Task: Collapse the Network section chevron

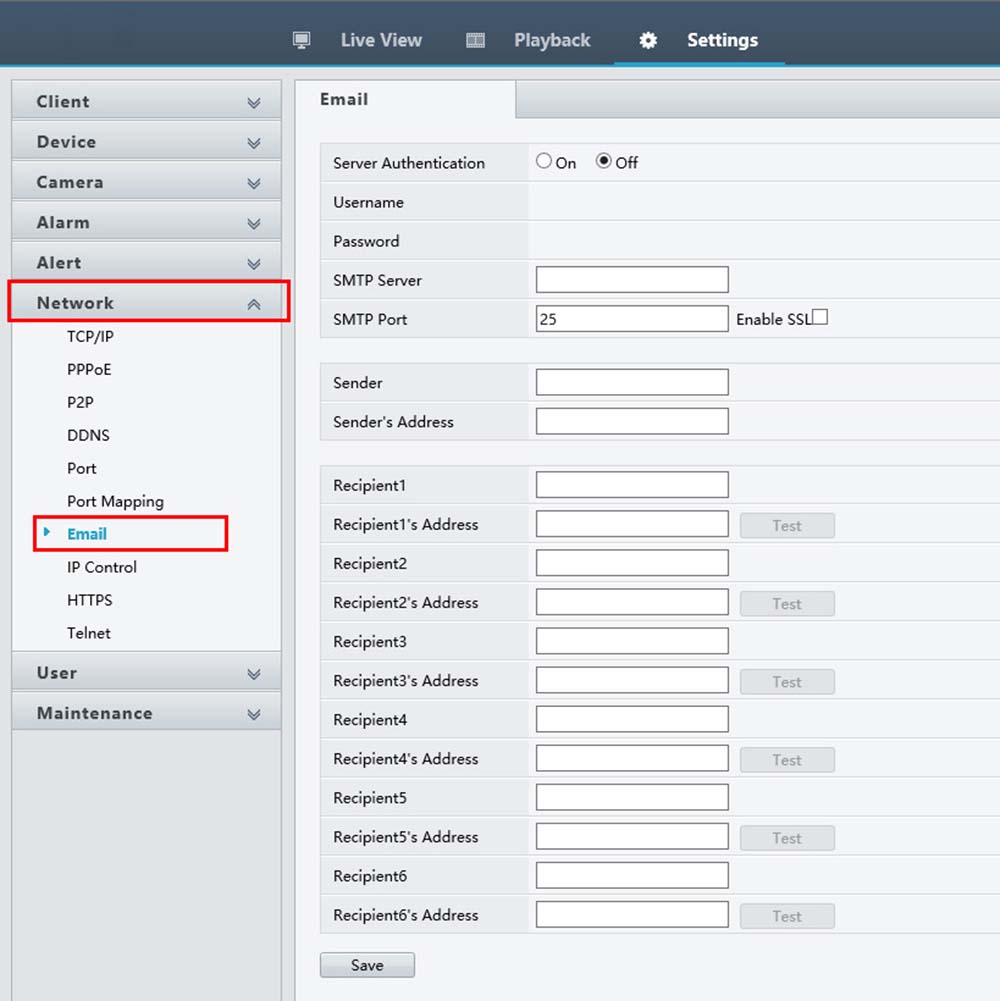Action: point(254,304)
